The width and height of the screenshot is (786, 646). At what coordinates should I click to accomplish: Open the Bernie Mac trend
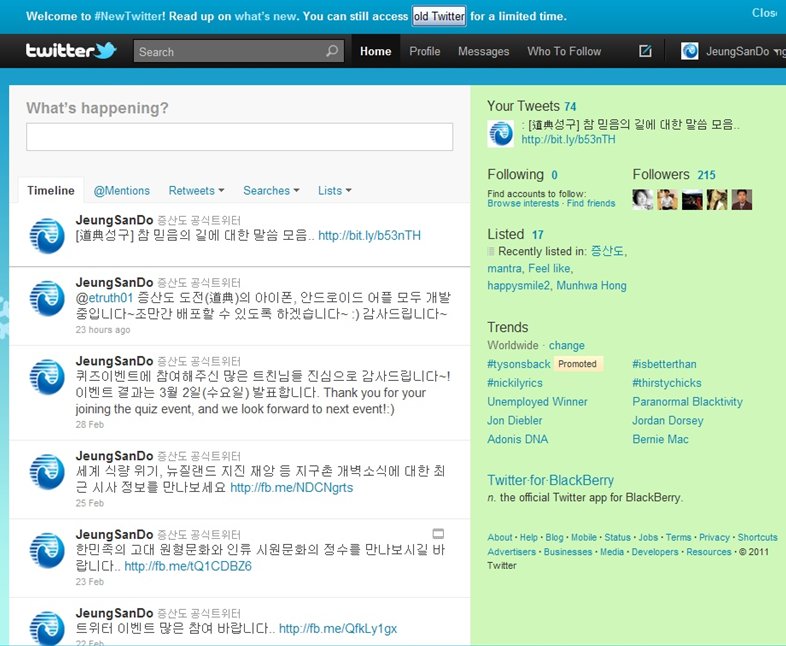coord(660,440)
